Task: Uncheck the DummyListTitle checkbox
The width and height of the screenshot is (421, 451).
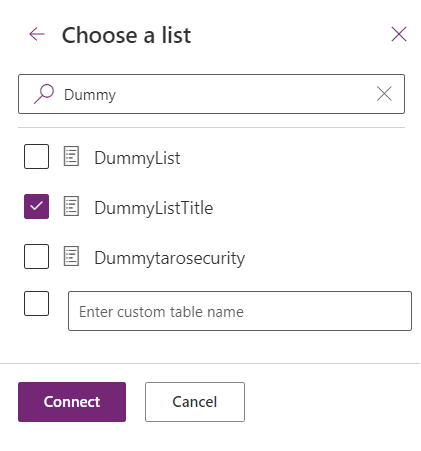Action: (x=36, y=206)
